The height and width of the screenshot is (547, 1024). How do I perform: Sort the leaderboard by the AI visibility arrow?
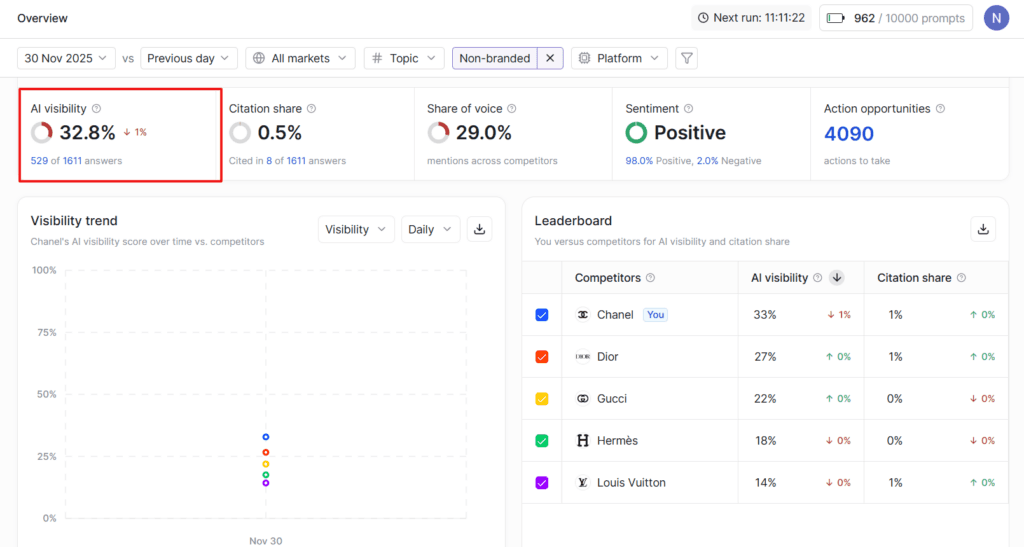[837, 277]
